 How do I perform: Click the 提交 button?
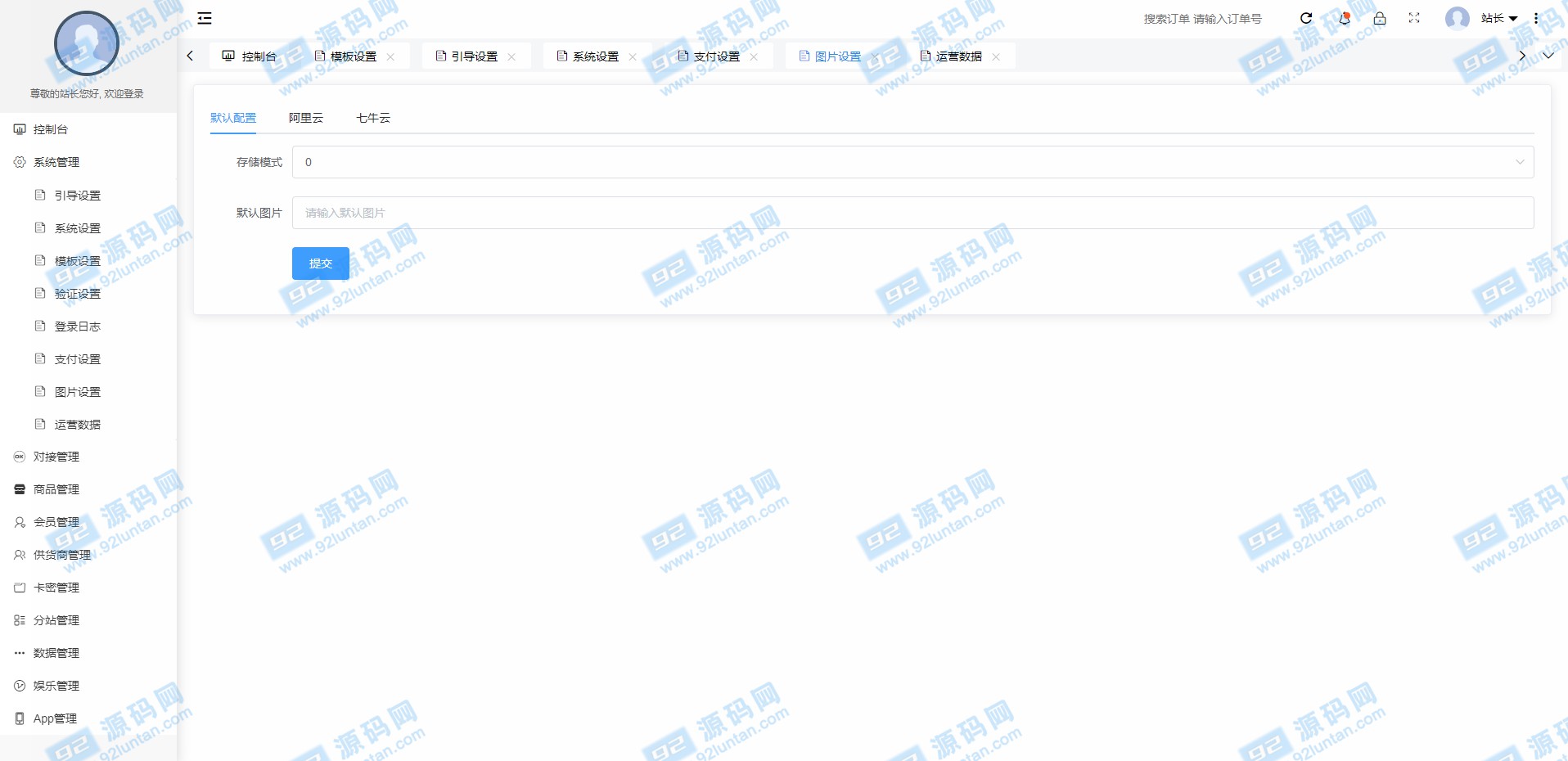tap(321, 263)
